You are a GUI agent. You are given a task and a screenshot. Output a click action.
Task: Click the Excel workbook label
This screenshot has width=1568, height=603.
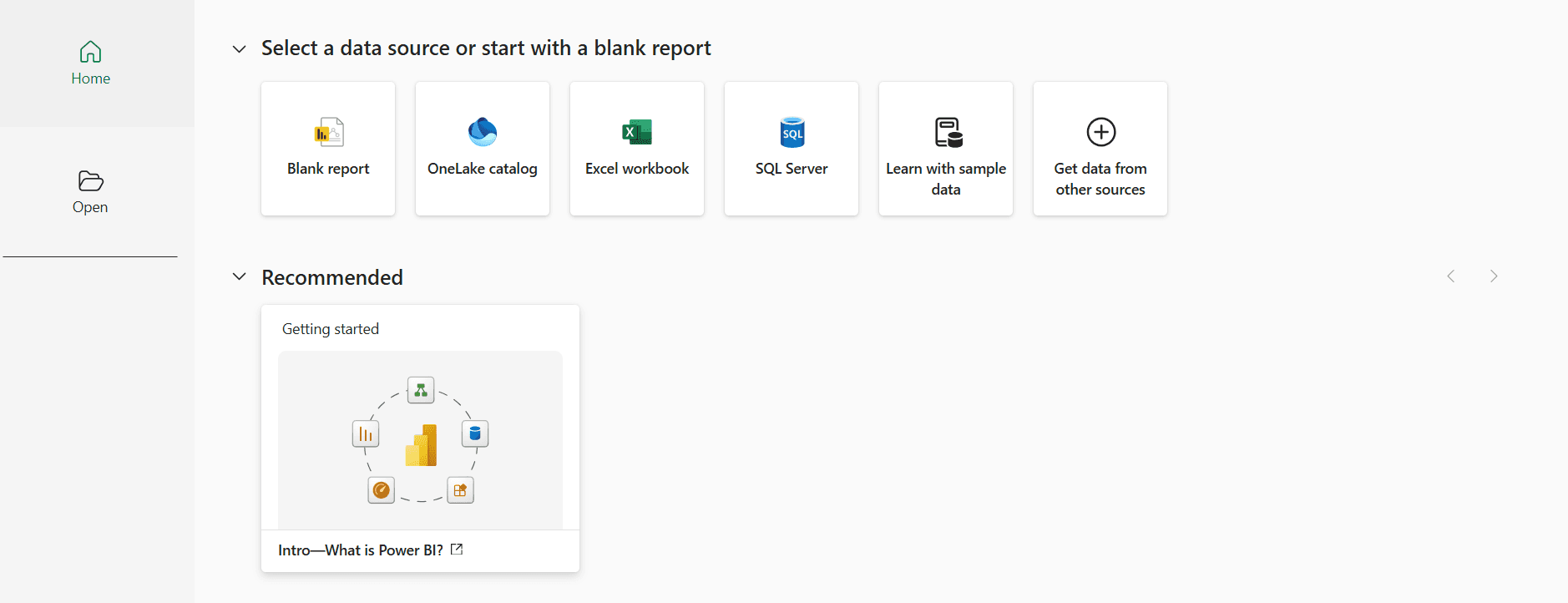point(637,169)
